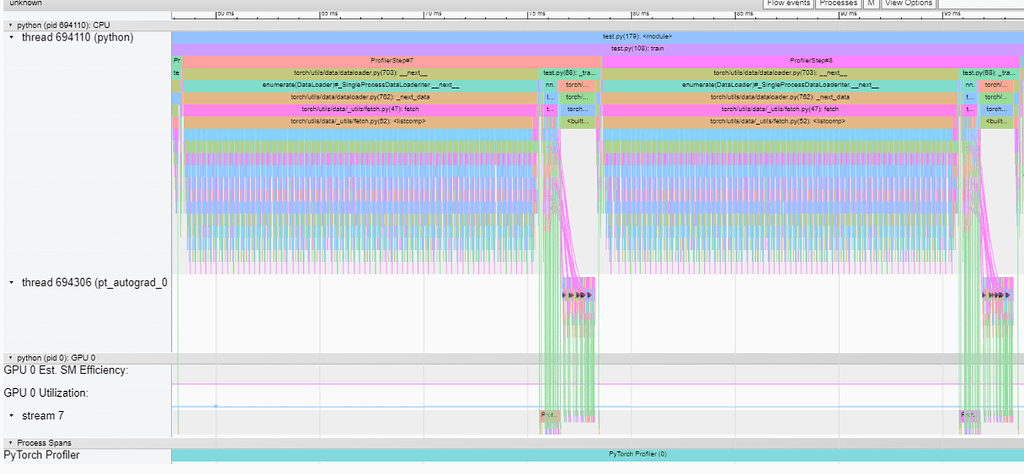1024x474 pixels.
Task: Select the <built... slice in ProfilerStep#8
Action: click(998, 122)
